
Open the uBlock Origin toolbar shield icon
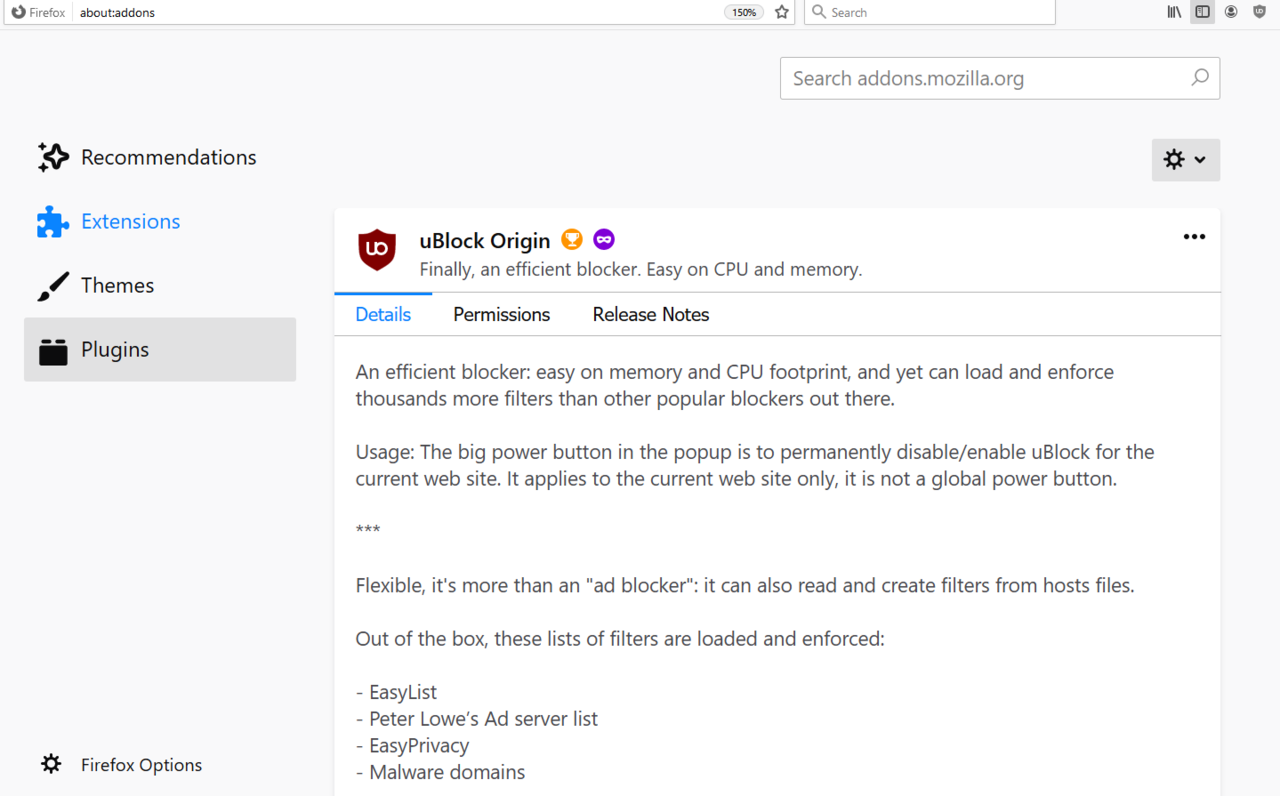(1260, 12)
